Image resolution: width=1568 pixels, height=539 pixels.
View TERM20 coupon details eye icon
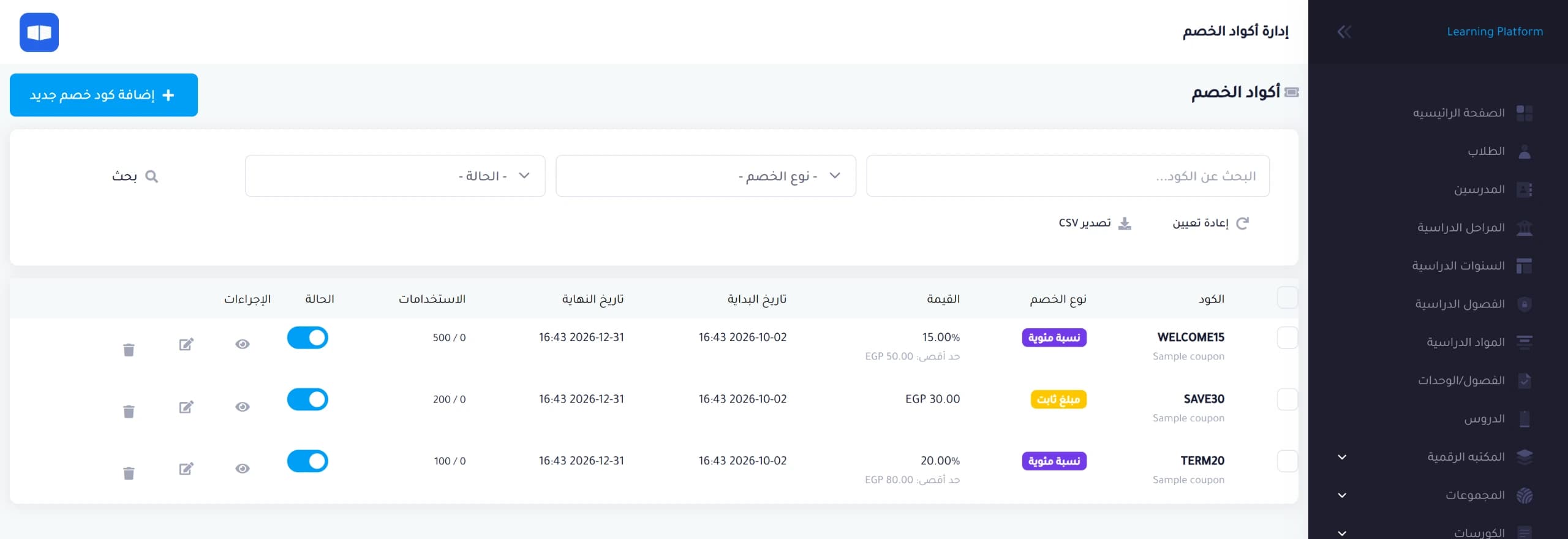[x=243, y=469]
